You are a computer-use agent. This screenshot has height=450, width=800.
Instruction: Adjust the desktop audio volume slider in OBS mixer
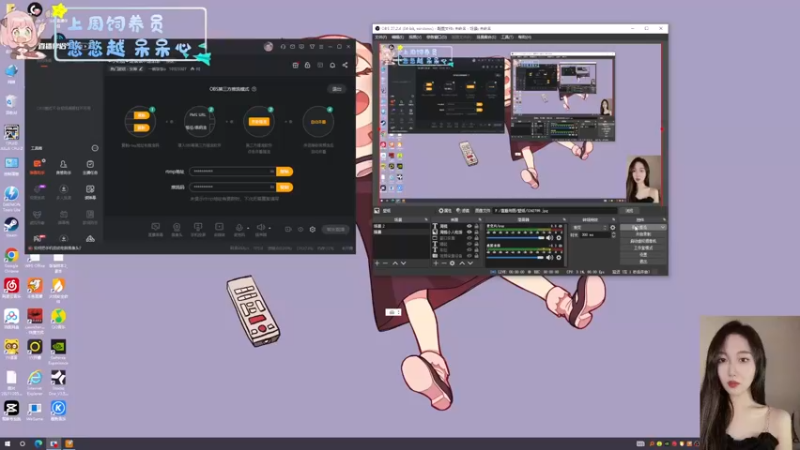pos(515,258)
